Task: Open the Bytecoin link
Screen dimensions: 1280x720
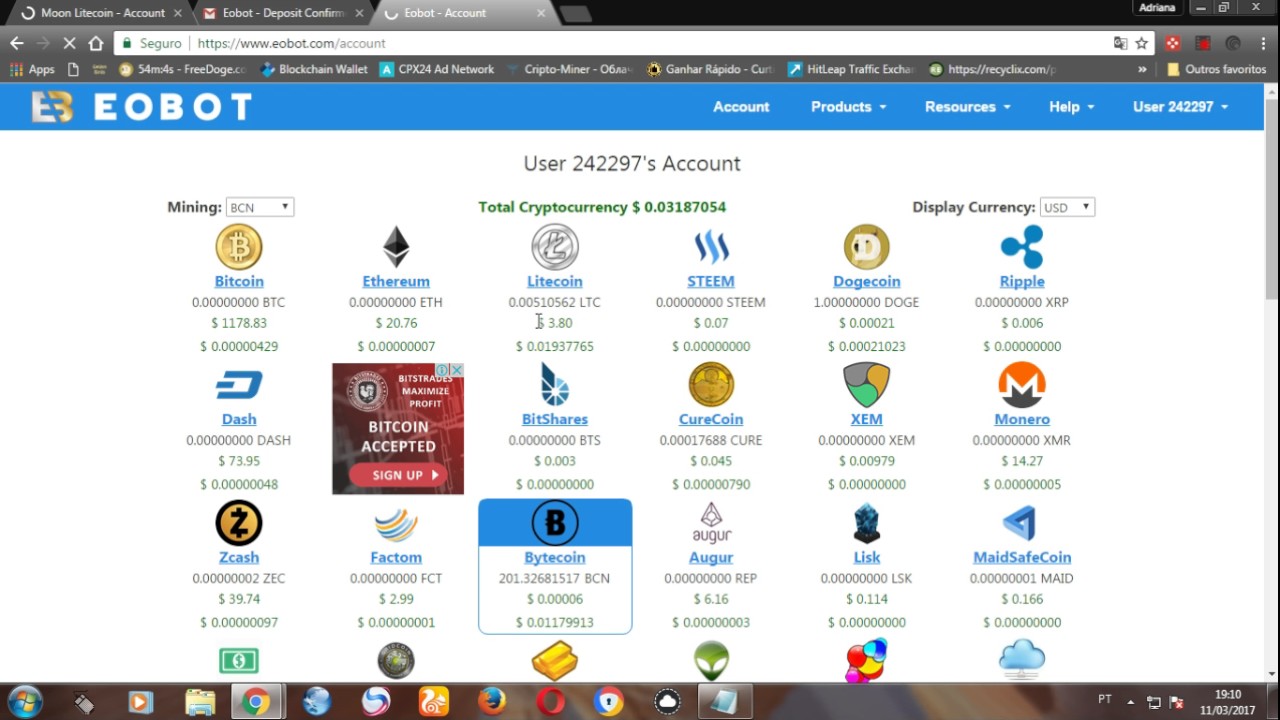Action: coord(555,557)
